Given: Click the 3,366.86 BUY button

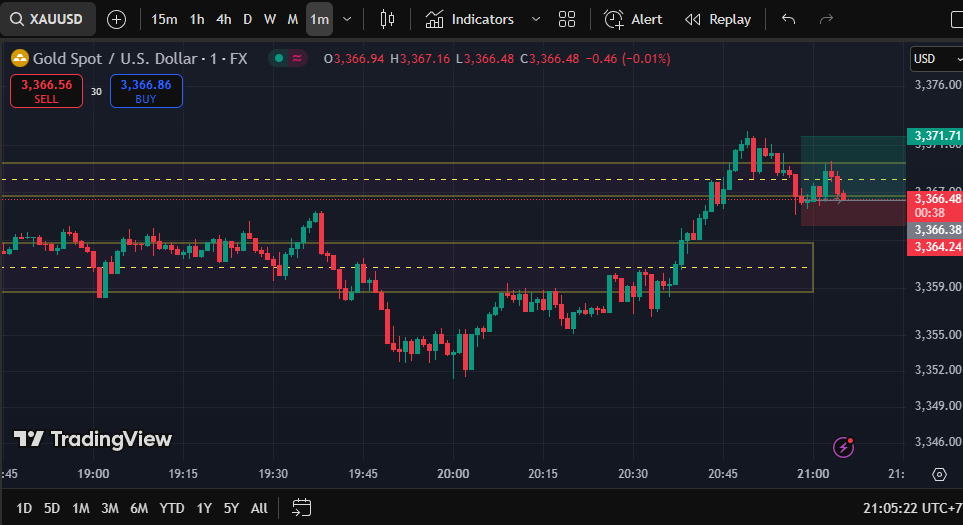Looking at the screenshot, I should click(146, 91).
